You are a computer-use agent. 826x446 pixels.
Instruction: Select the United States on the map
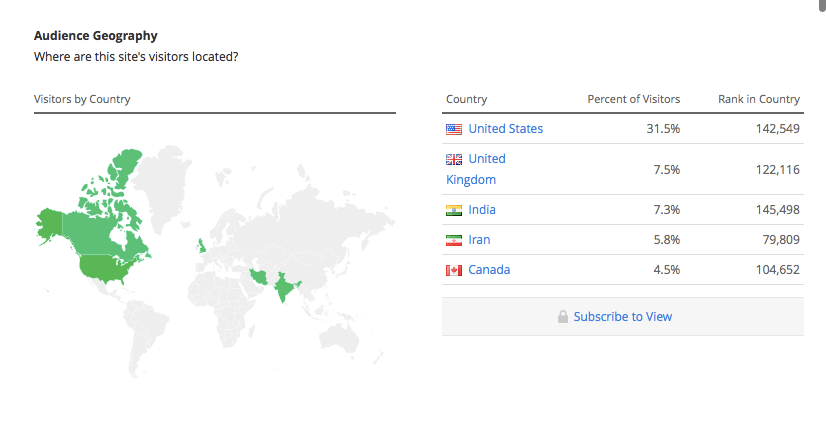pyautogui.click(x=109, y=267)
